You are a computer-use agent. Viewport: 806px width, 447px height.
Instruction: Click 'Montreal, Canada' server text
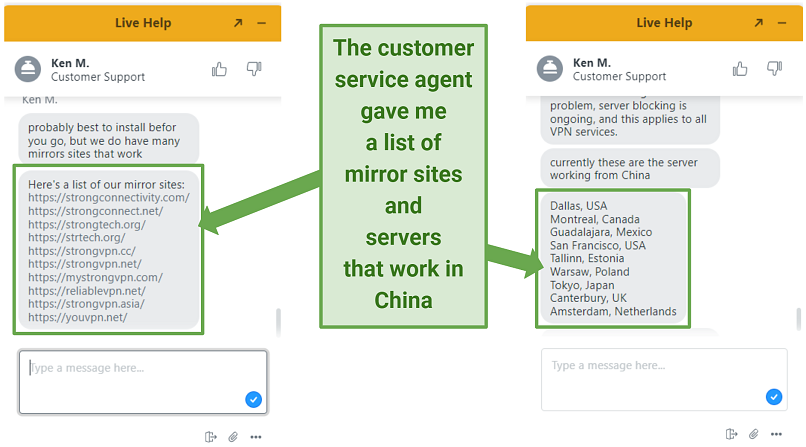tap(595, 219)
